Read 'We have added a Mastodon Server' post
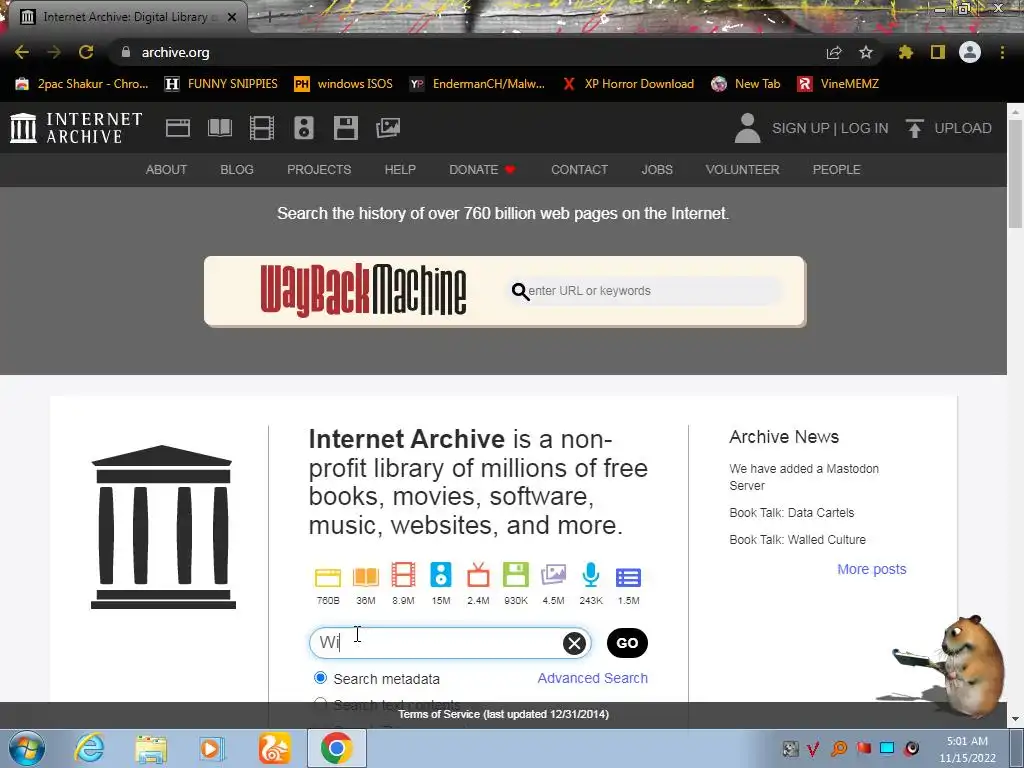1024x768 pixels. tap(804, 477)
